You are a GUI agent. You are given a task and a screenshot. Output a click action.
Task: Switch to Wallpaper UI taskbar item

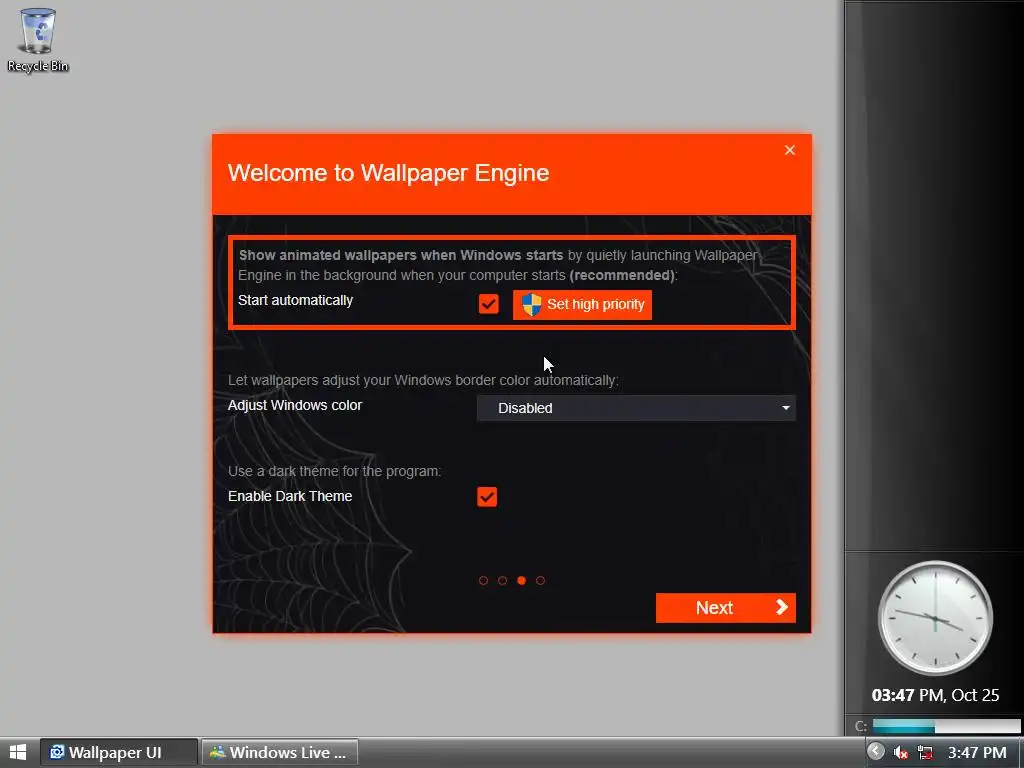pos(119,752)
